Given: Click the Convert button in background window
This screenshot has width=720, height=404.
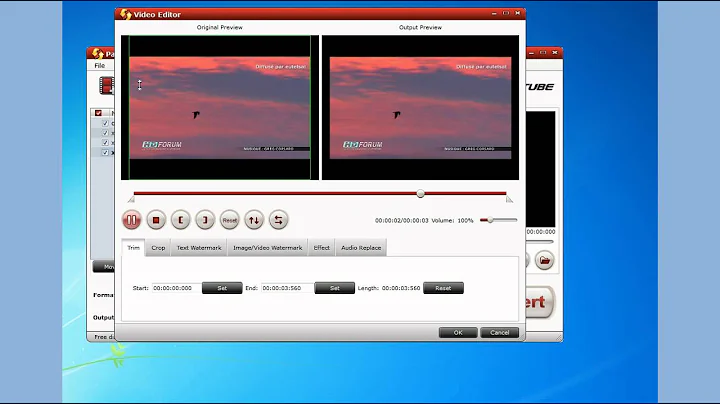Looking at the screenshot, I should coord(540,302).
